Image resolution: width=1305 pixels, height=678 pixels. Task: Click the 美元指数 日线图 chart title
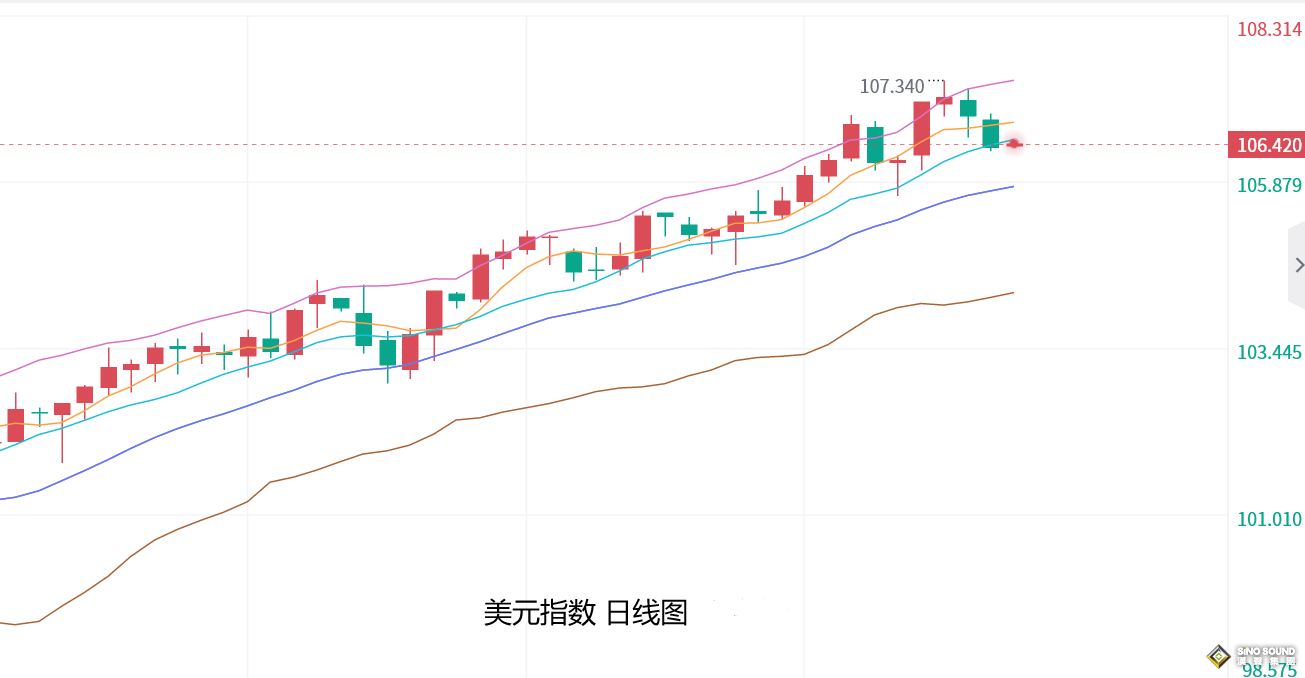tap(585, 613)
